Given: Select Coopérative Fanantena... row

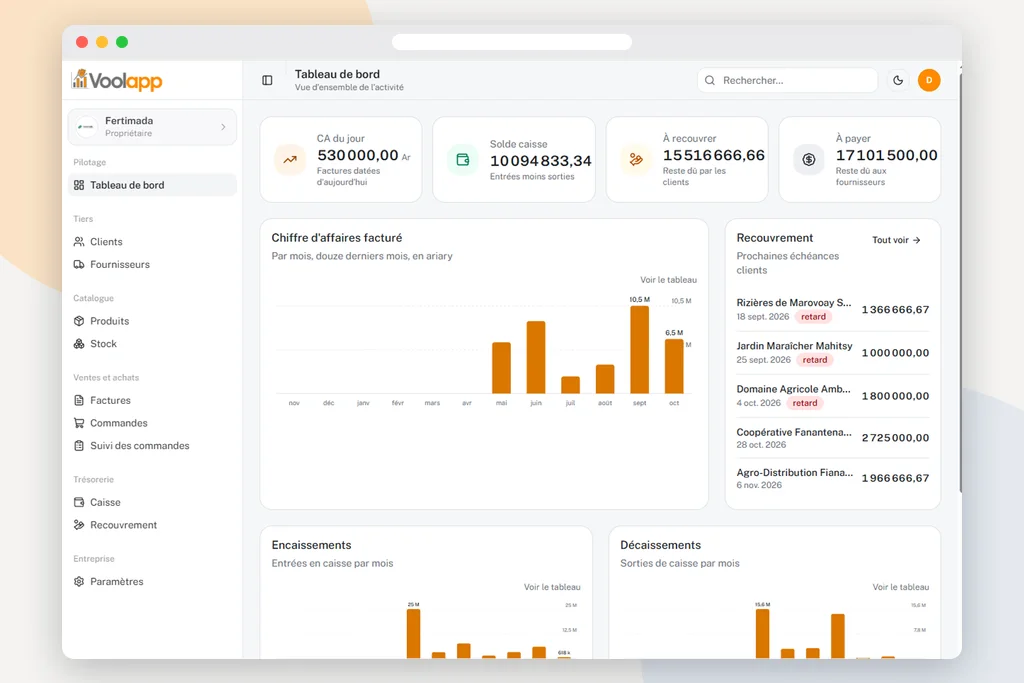Looking at the screenshot, I should (833, 437).
